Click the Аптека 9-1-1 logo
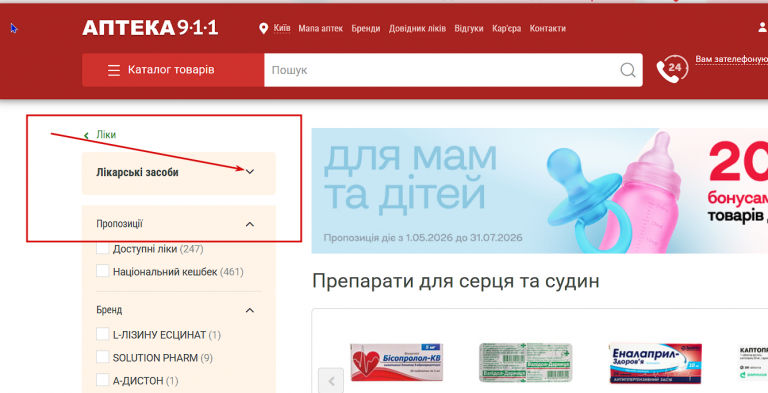This screenshot has height=393, width=768. click(150, 28)
